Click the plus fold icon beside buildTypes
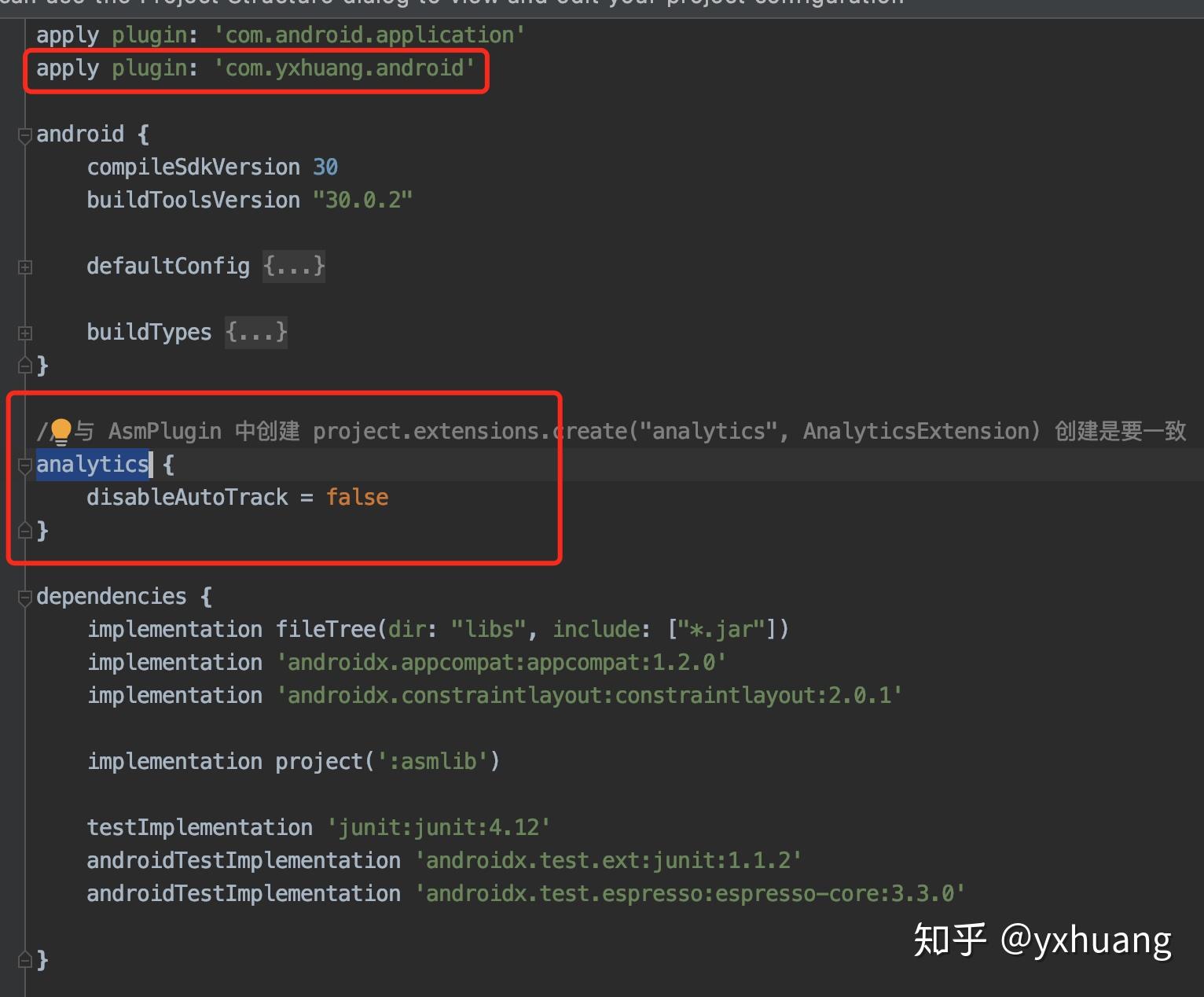Viewport: 1204px width, 997px height. [x=24, y=333]
